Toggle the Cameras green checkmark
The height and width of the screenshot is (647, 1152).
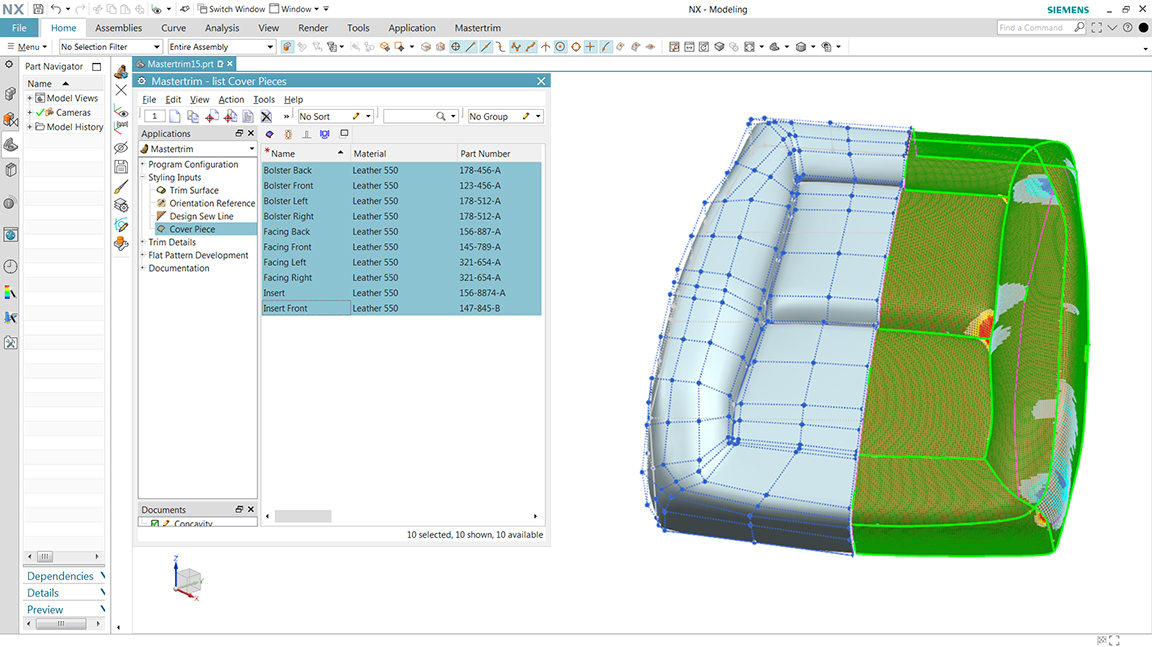point(40,113)
